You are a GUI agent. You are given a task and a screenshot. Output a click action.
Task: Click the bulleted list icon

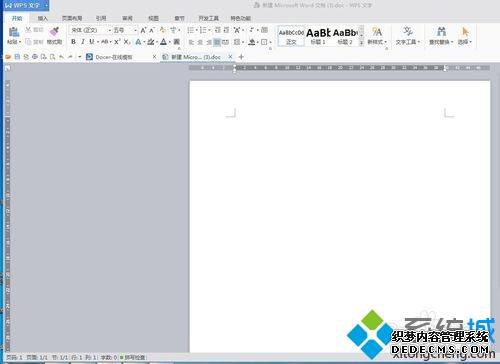pyautogui.click(x=190, y=30)
